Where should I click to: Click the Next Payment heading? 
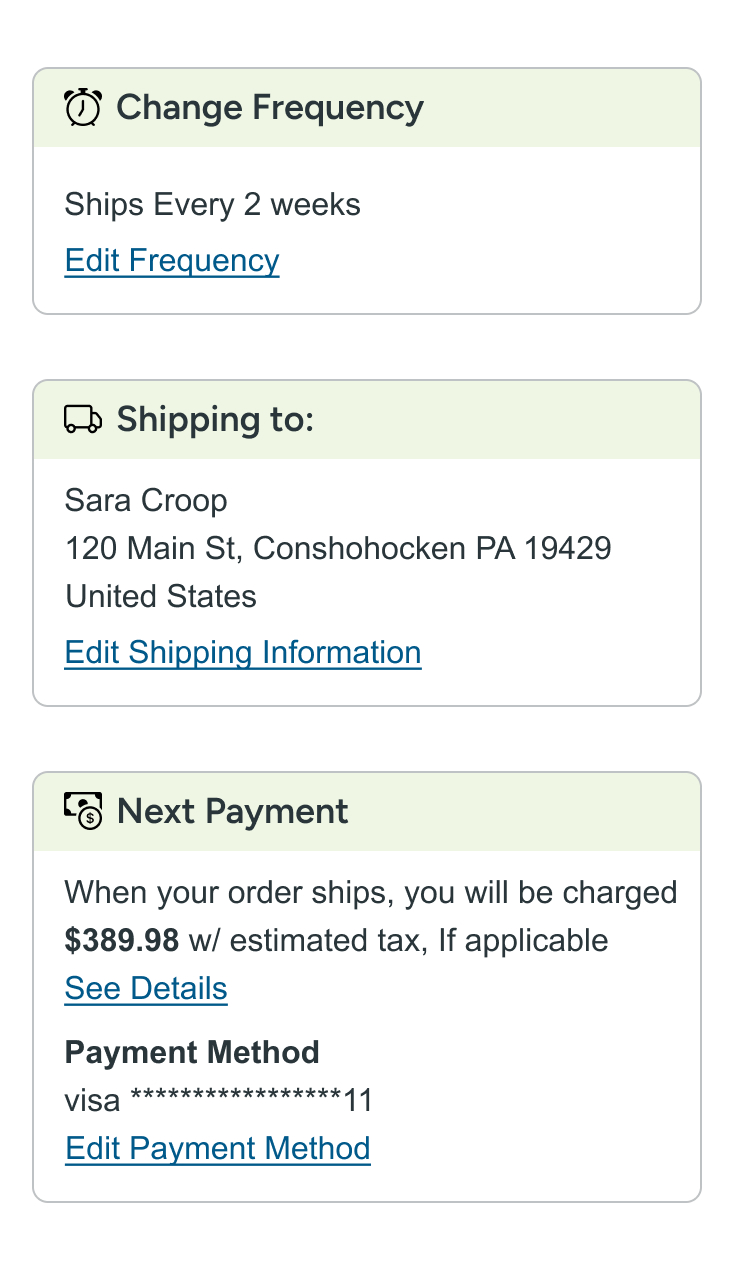[232, 811]
